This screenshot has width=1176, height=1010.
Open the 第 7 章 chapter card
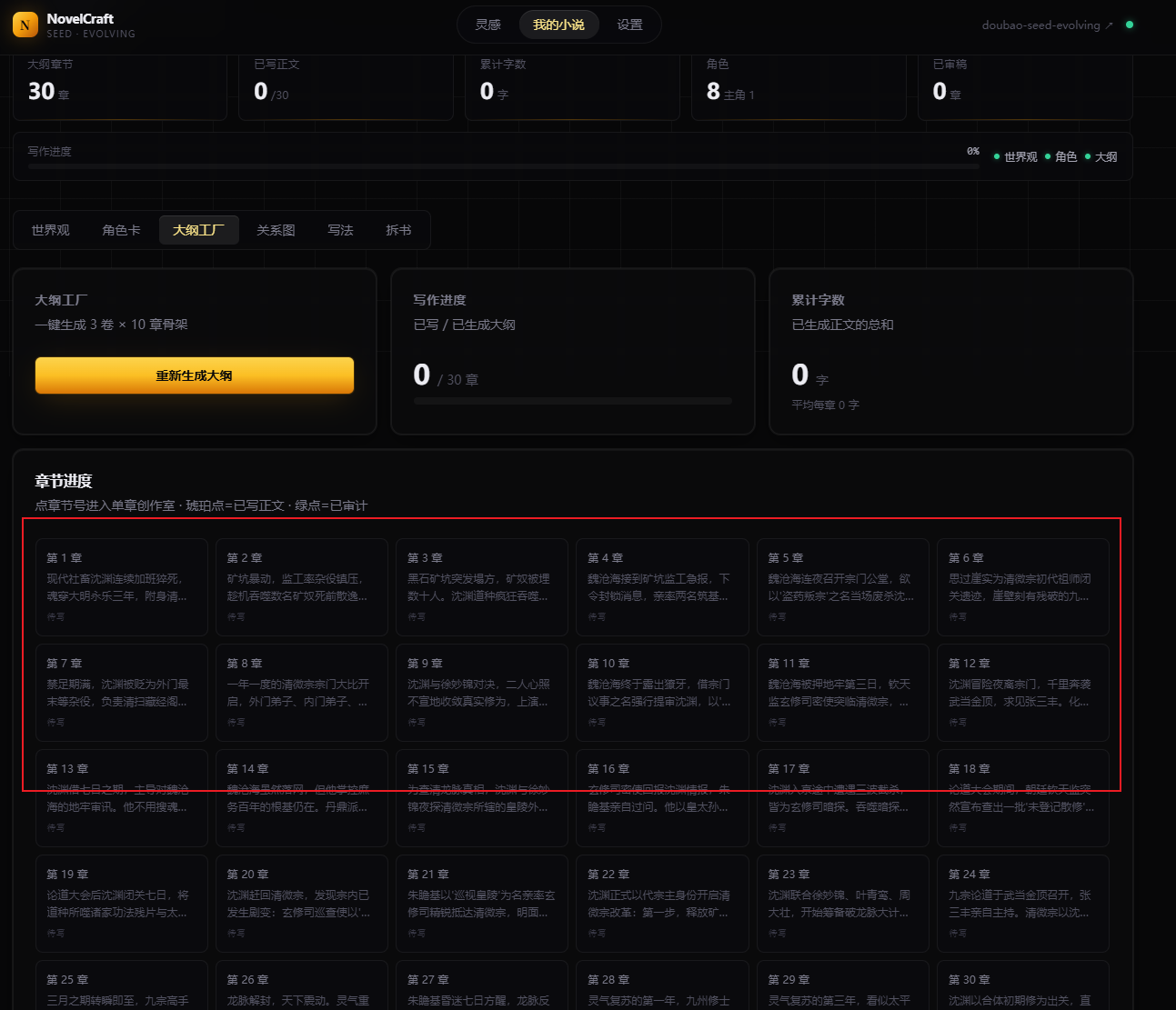(122, 693)
